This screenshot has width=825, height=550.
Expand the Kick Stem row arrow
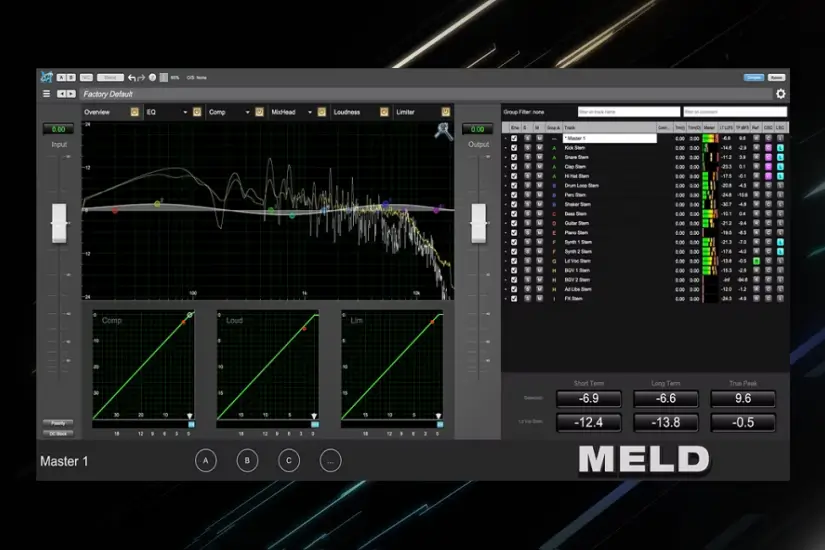[x=506, y=148]
